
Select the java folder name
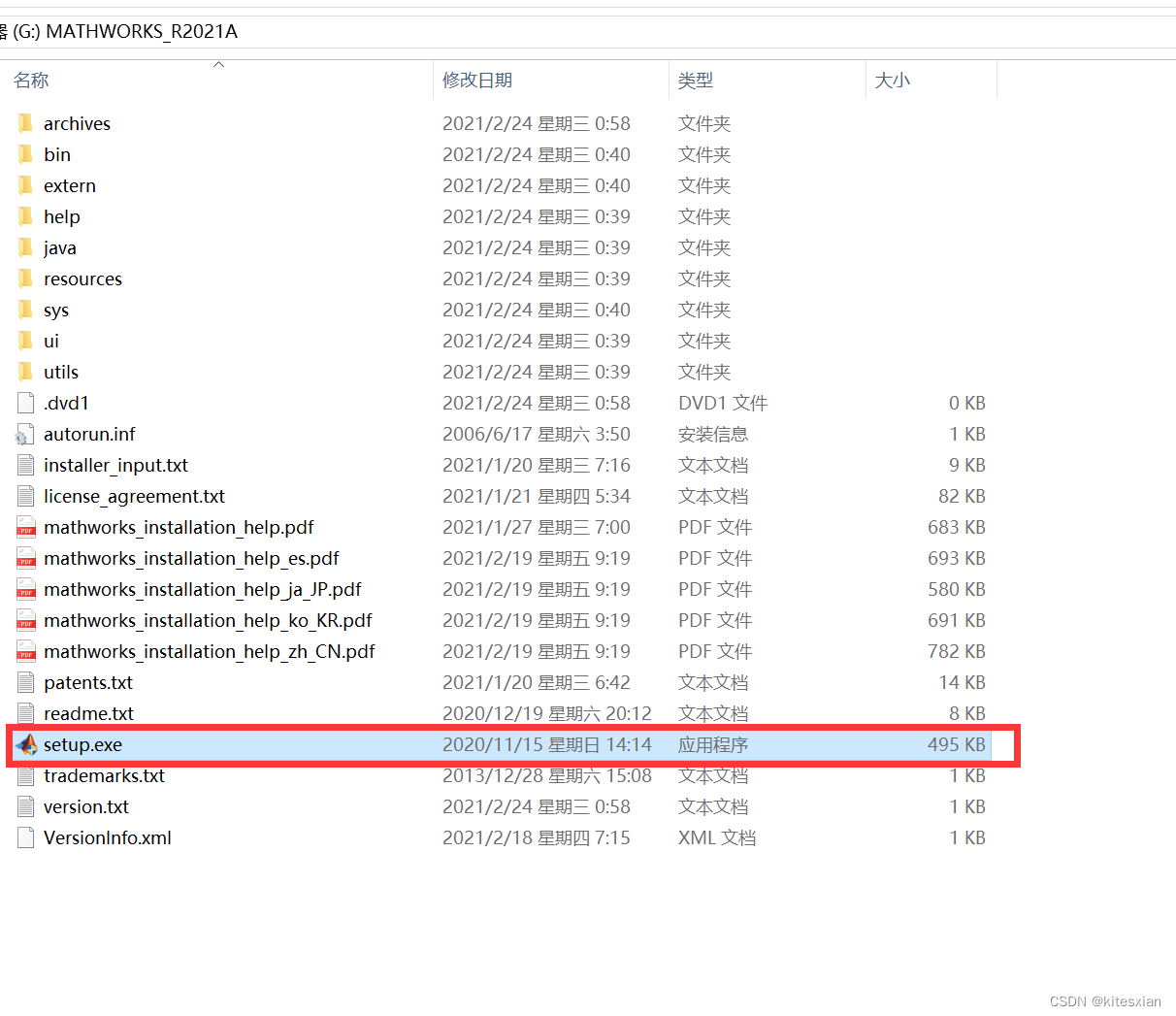60,247
